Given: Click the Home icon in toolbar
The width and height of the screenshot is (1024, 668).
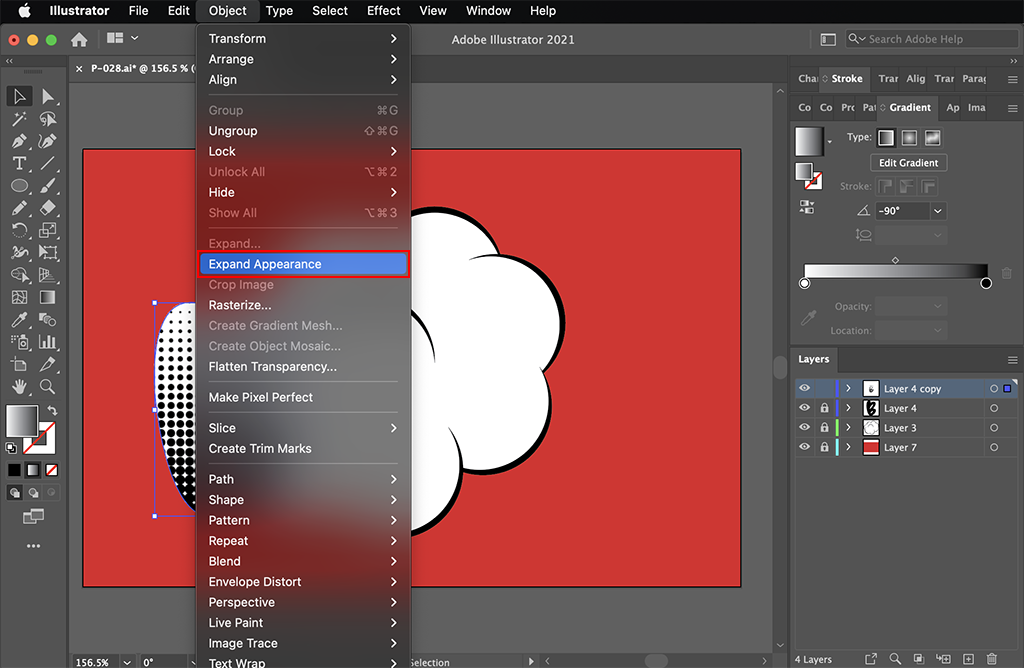Looking at the screenshot, I should pos(79,40).
